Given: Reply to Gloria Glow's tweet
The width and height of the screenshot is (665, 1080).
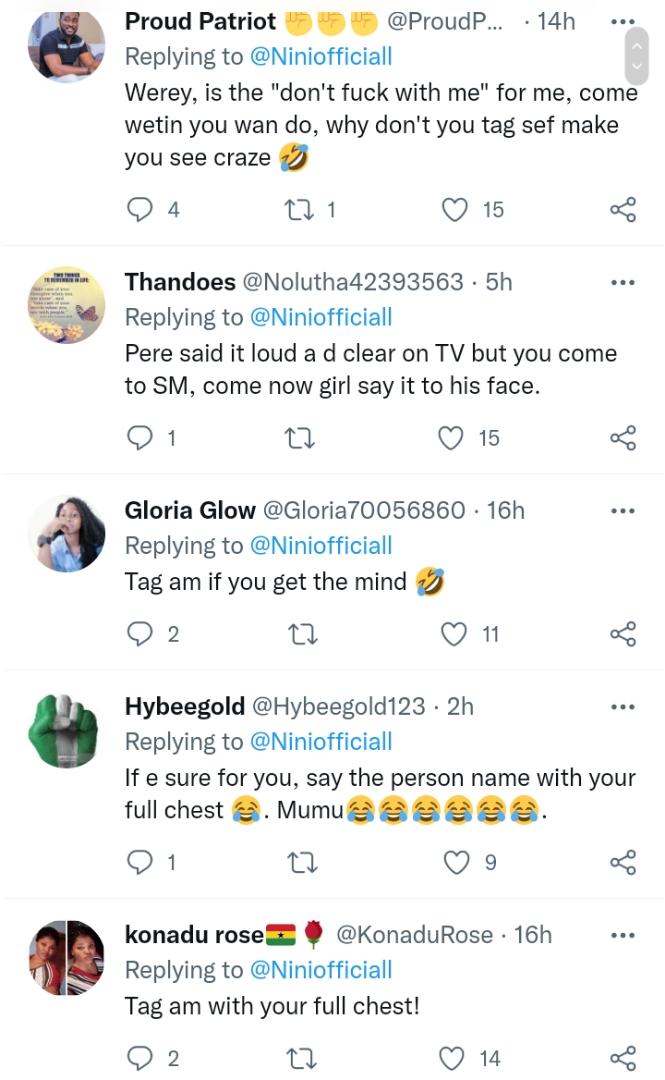Looking at the screenshot, I should pyautogui.click(x=142, y=634).
